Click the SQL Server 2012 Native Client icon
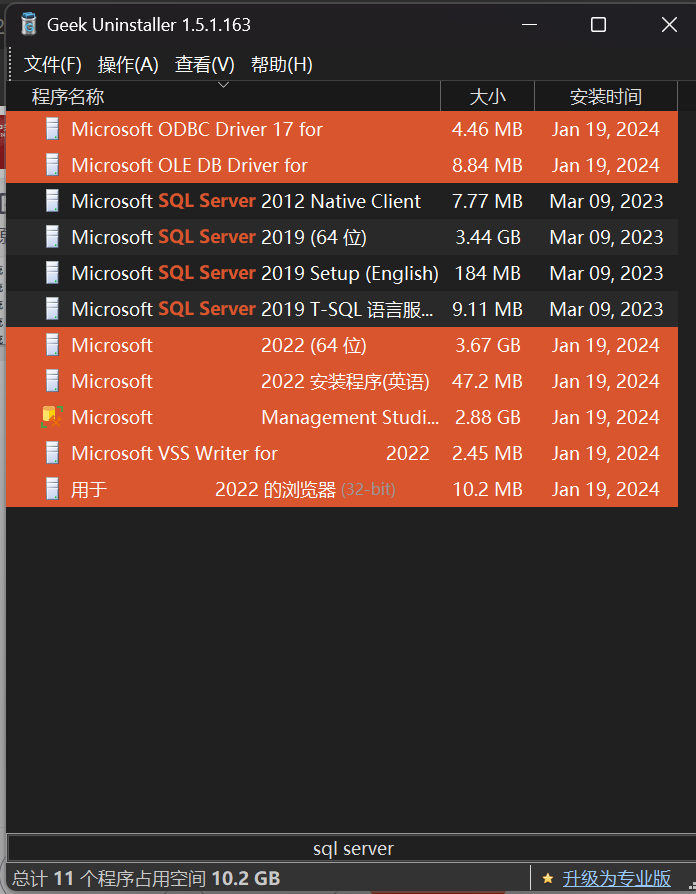Screen dimensions: 696x894 tap(52, 201)
